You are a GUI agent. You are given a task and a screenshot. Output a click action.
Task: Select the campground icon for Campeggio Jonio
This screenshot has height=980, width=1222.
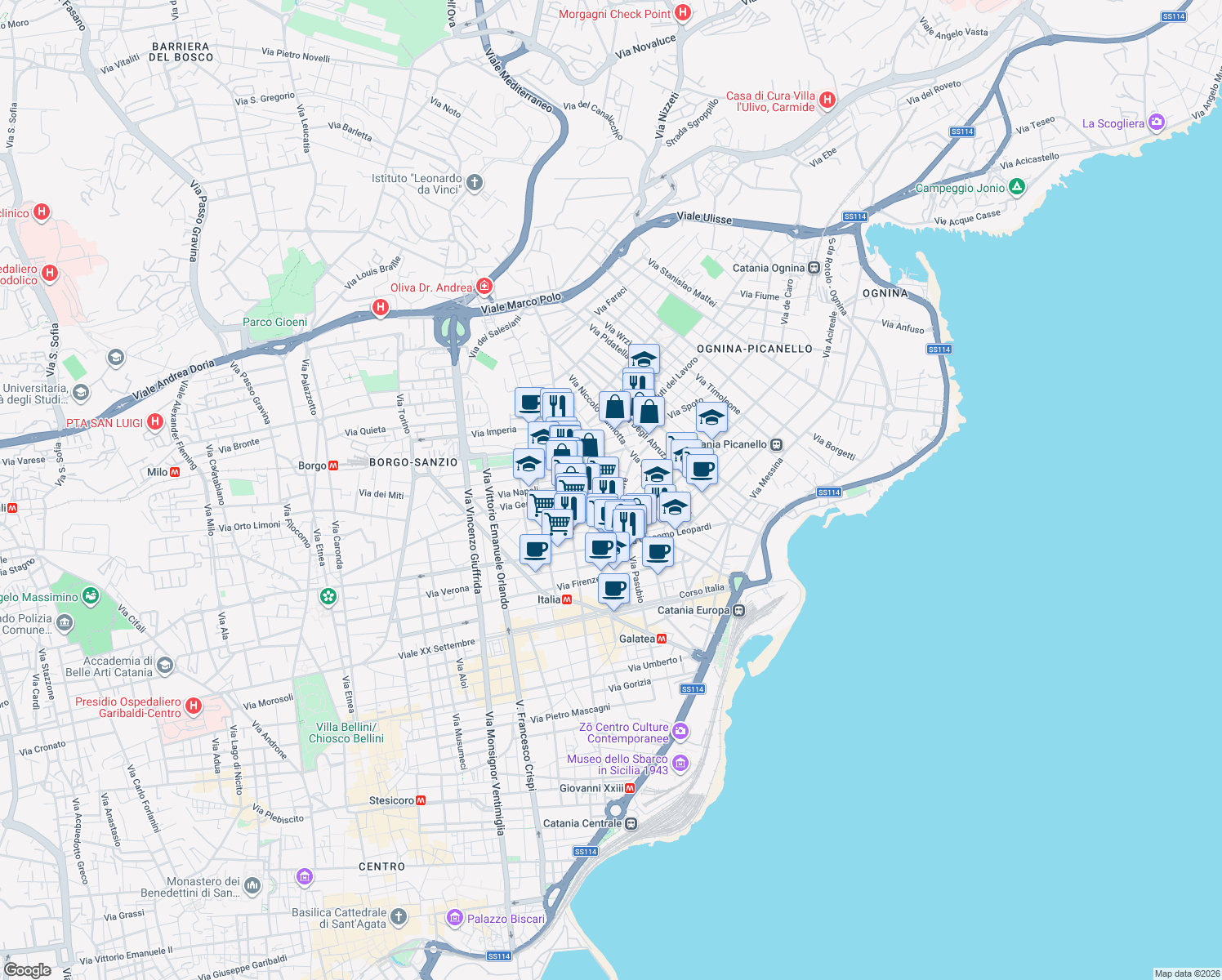(1017, 187)
